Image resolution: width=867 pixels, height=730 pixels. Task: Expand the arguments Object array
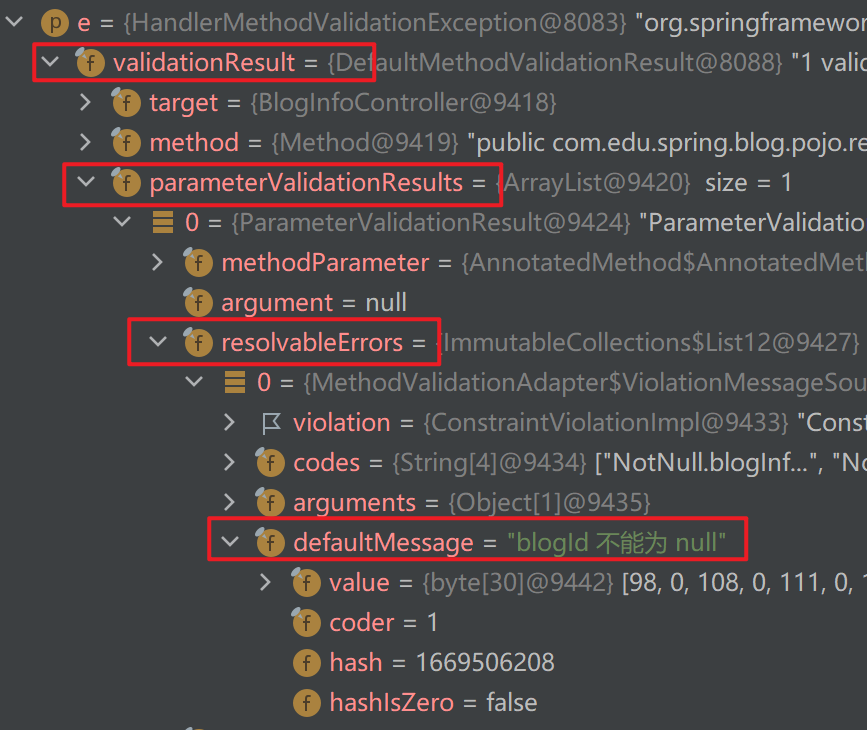coord(229,502)
